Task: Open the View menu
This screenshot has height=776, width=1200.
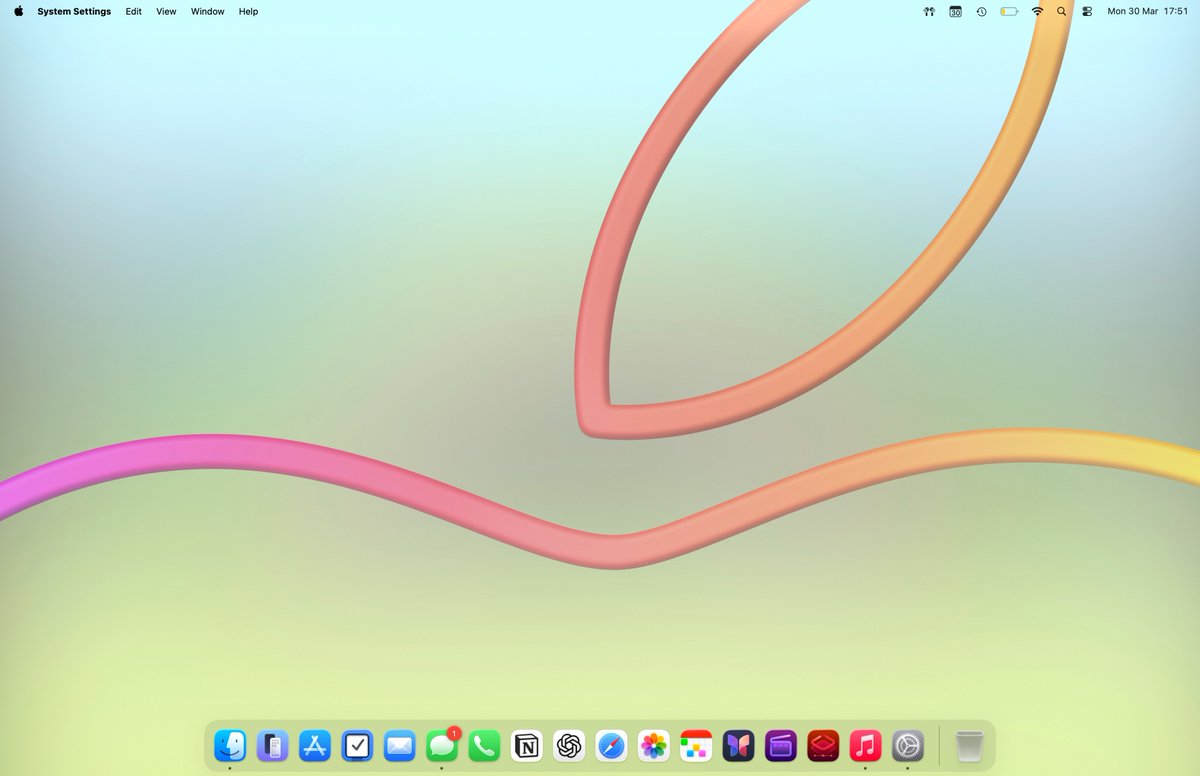Action: coord(166,11)
